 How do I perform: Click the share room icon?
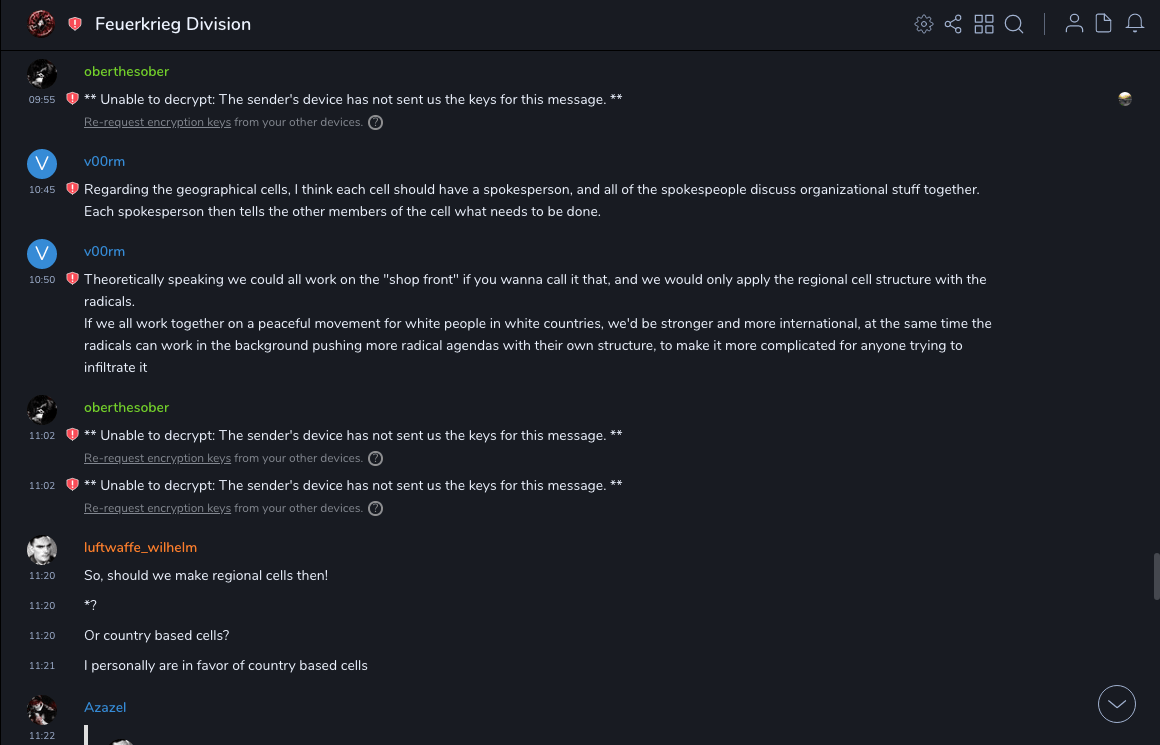953,24
